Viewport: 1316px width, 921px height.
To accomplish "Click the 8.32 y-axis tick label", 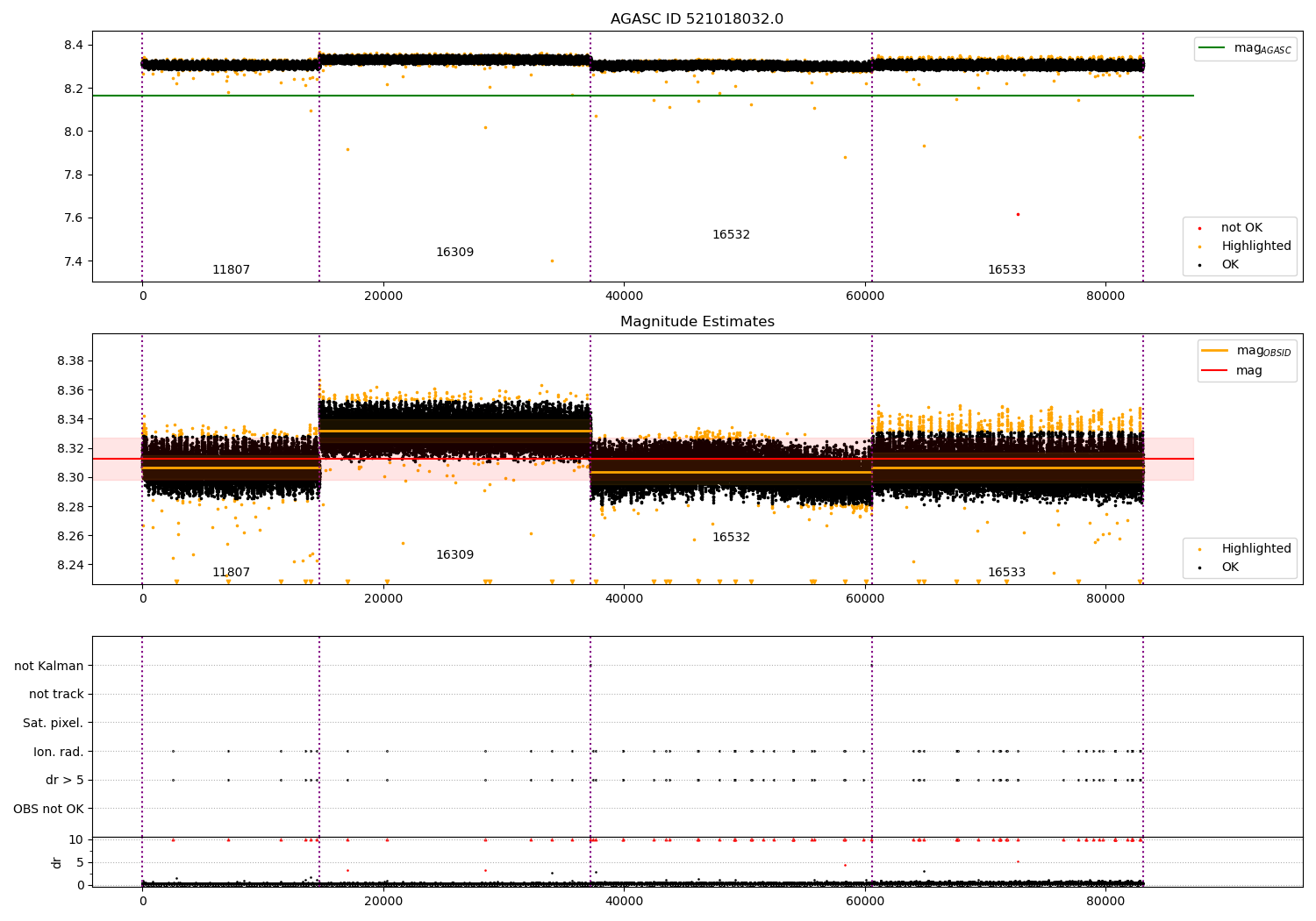I will point(70,449).
